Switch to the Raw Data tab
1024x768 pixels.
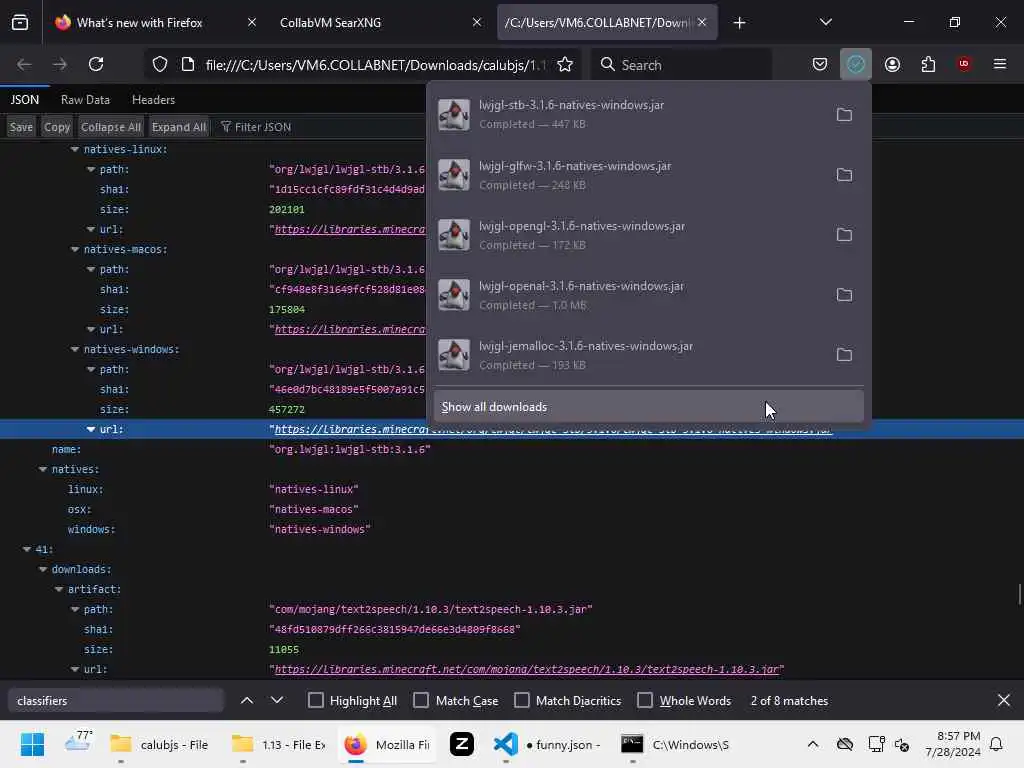tap(85, 99)
